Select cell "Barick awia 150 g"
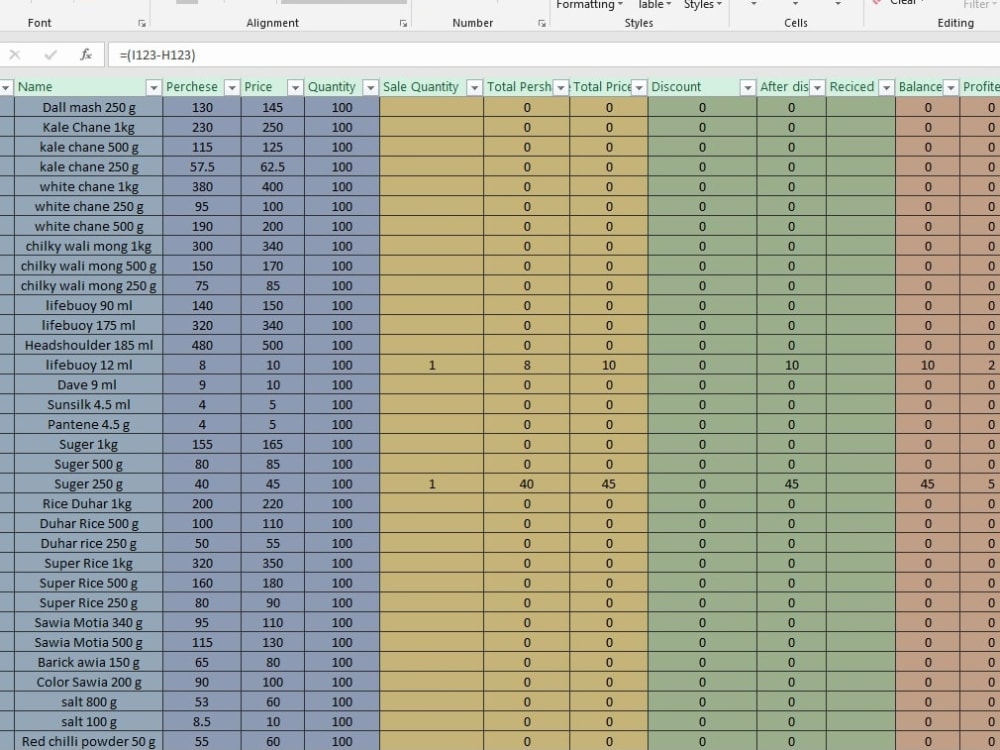Screen dimensions: 1000x750 point(89,662)
